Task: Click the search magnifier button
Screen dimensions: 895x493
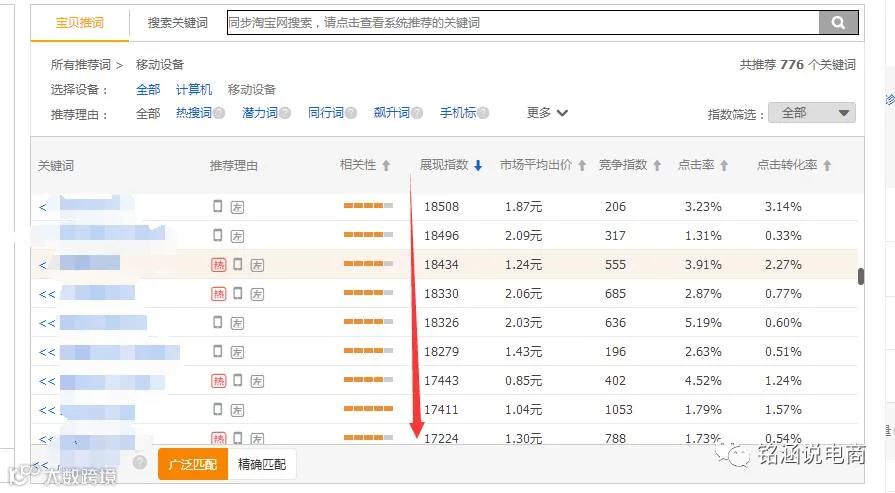Action: click(838, 23)
